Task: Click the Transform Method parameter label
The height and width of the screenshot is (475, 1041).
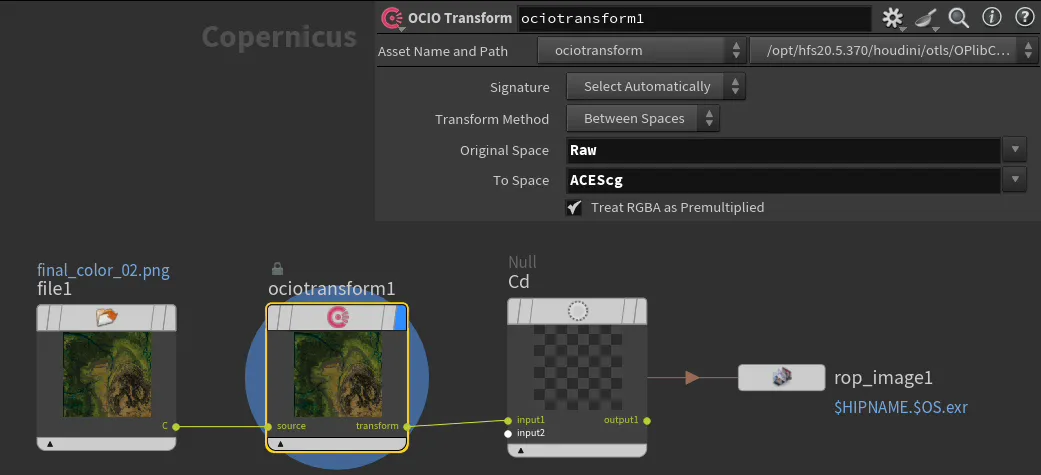Action: [x=492, y=120]
